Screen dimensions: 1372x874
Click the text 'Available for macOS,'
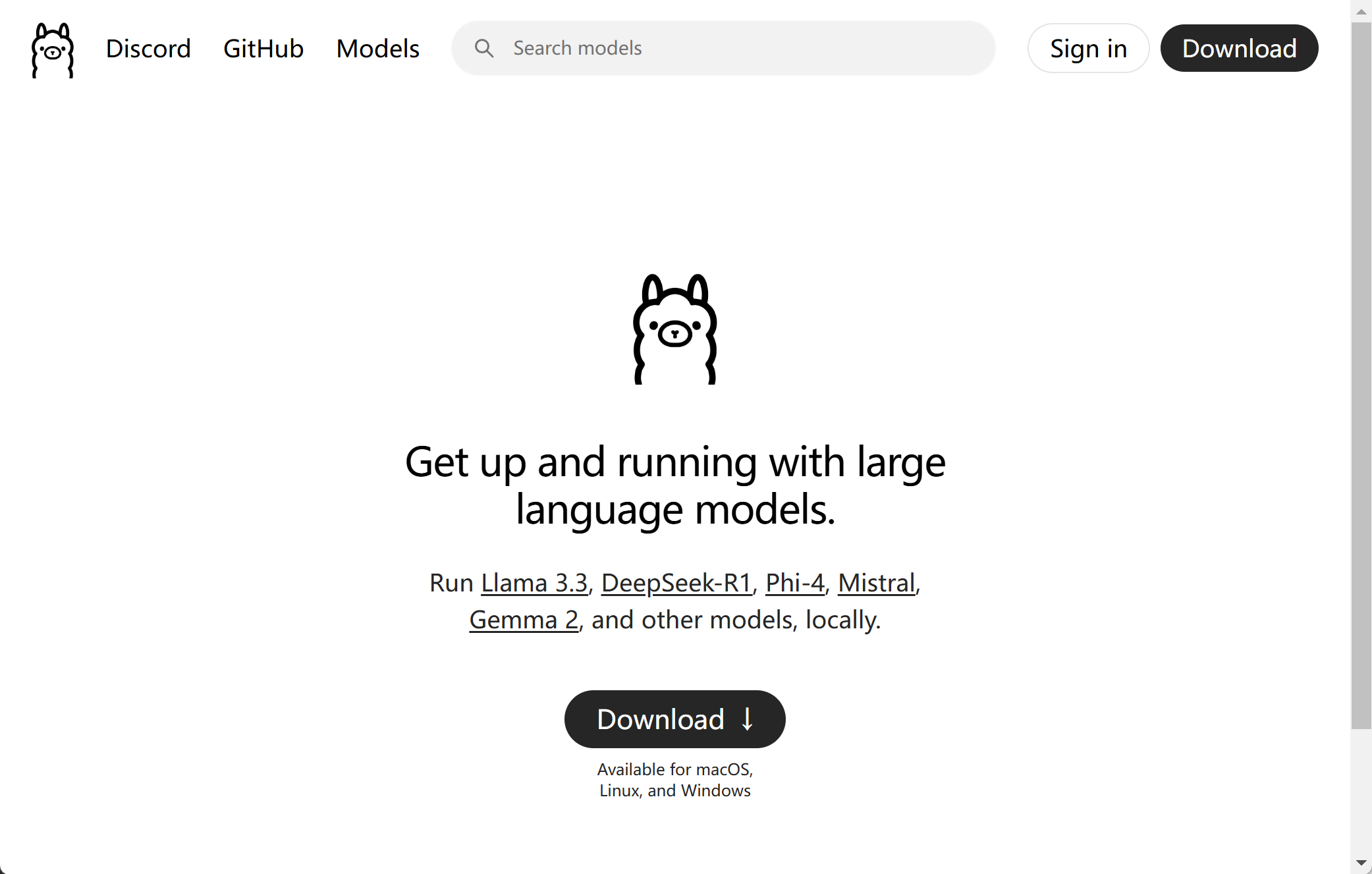tap(675, 769)
